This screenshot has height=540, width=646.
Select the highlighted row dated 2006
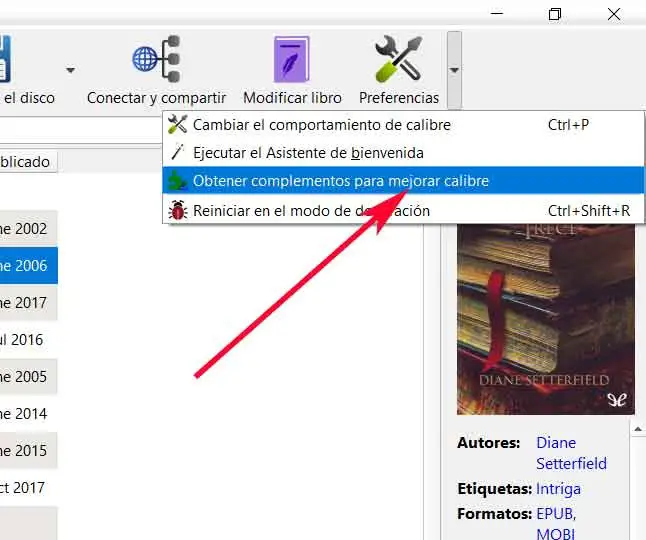[28, 266]
